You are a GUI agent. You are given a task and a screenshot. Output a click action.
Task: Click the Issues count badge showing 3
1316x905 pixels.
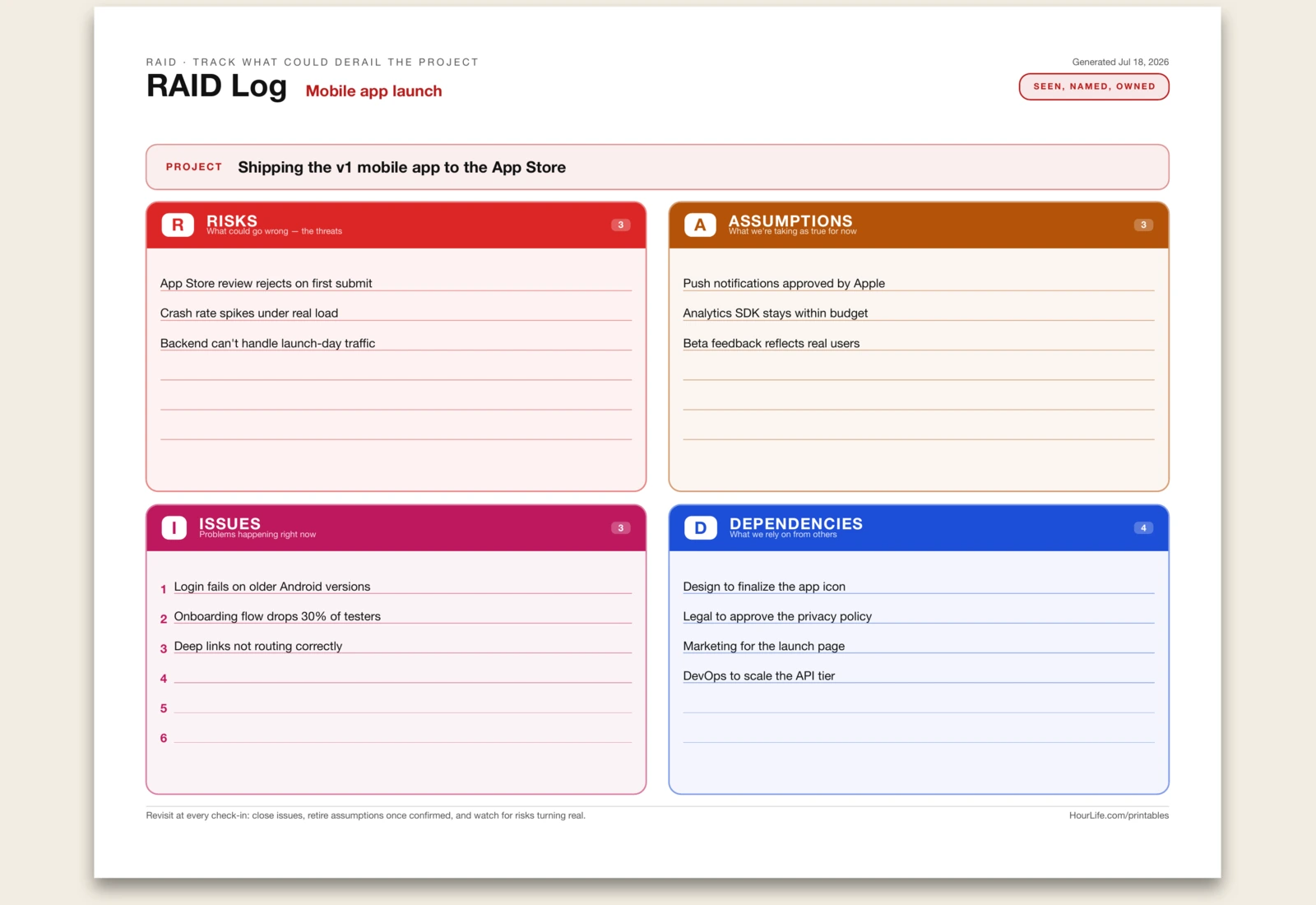coord(621,528)
